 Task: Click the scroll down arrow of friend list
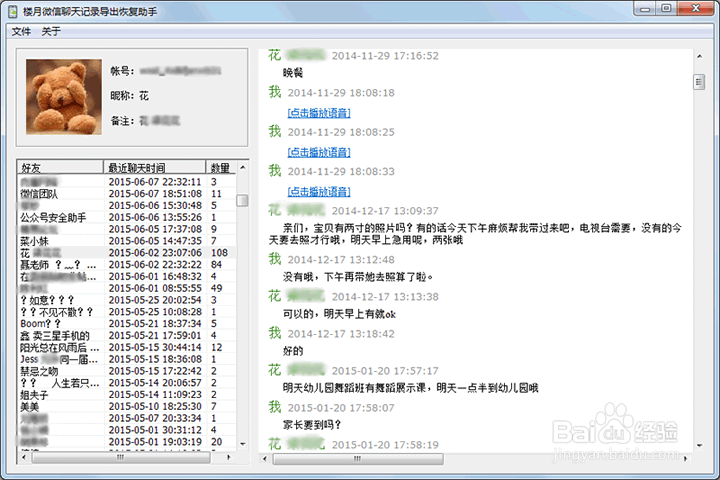click(242, 444)
